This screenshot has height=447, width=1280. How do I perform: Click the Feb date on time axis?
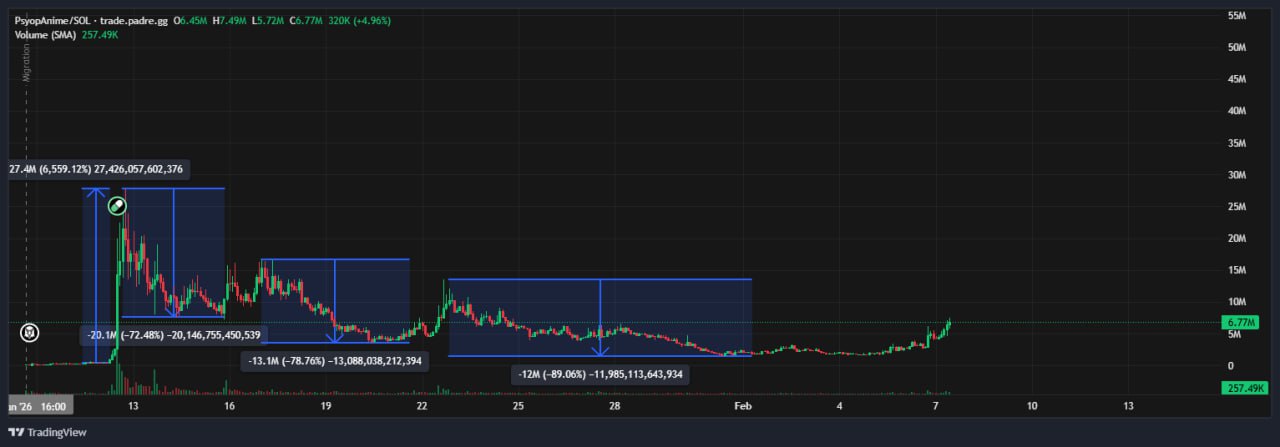click(x=742, y=407)
